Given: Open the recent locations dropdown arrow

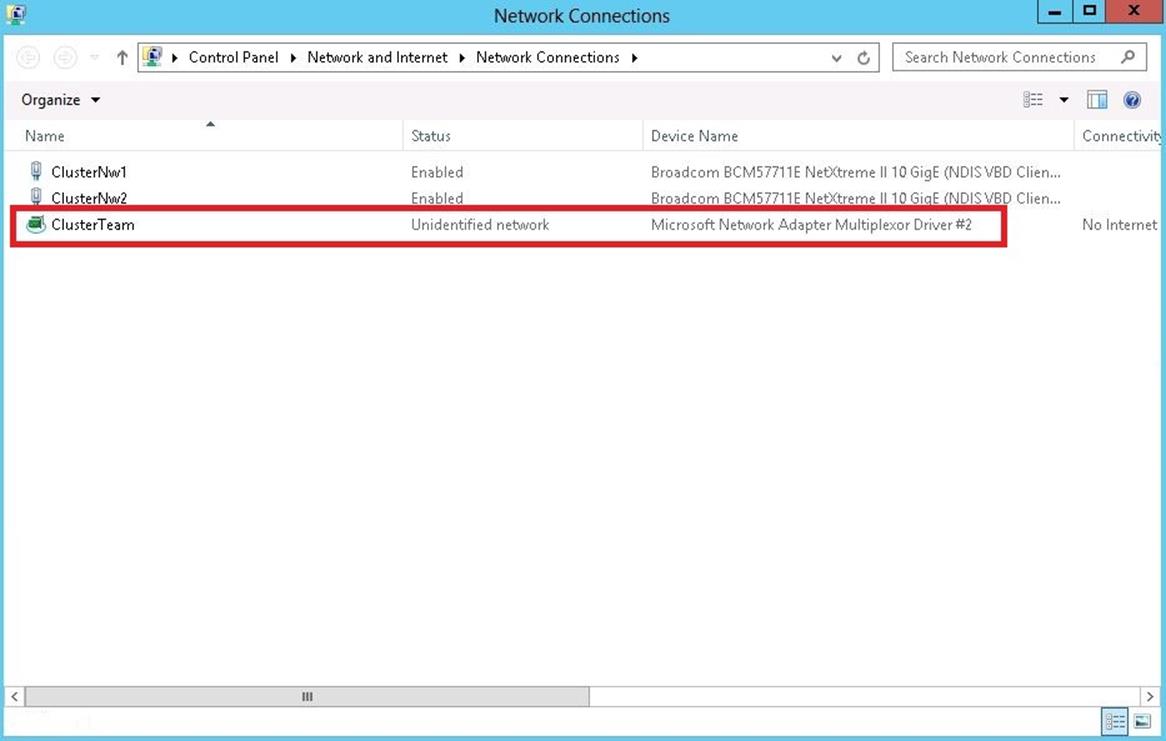Looking at the screenshot, I should pos(94,57).
